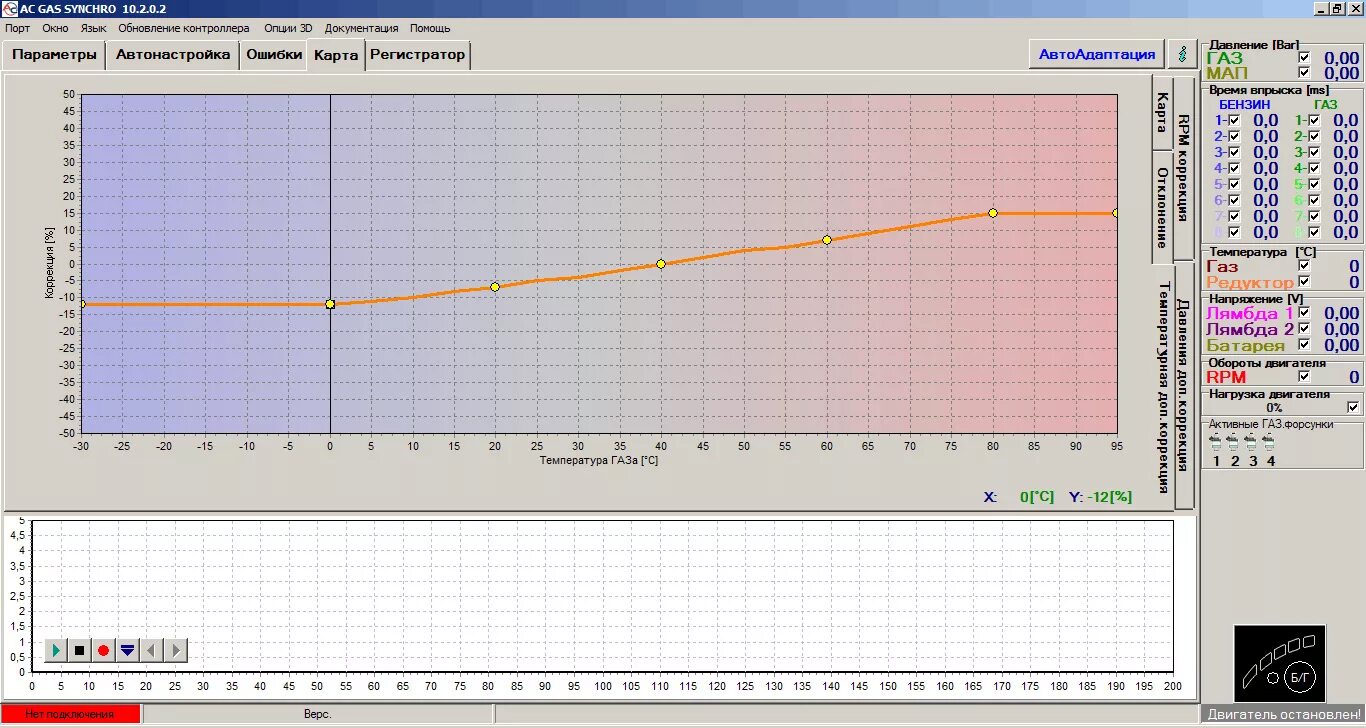Open the Обновление контроллера menu
Image resolution: width=1366 pixels, height=728 pixels.
[x=184, y=28]
